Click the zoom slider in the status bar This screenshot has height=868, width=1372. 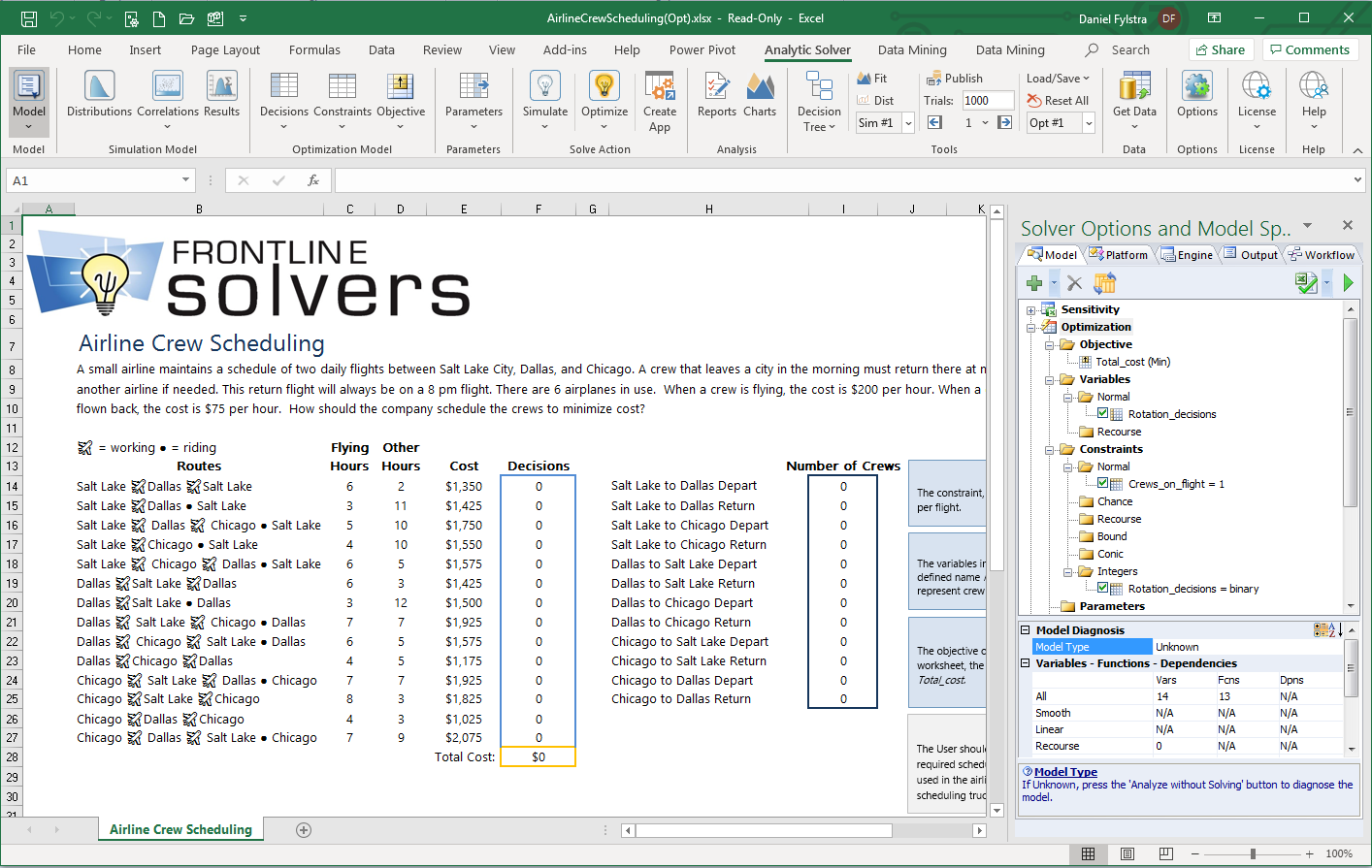pos(1253,854)
